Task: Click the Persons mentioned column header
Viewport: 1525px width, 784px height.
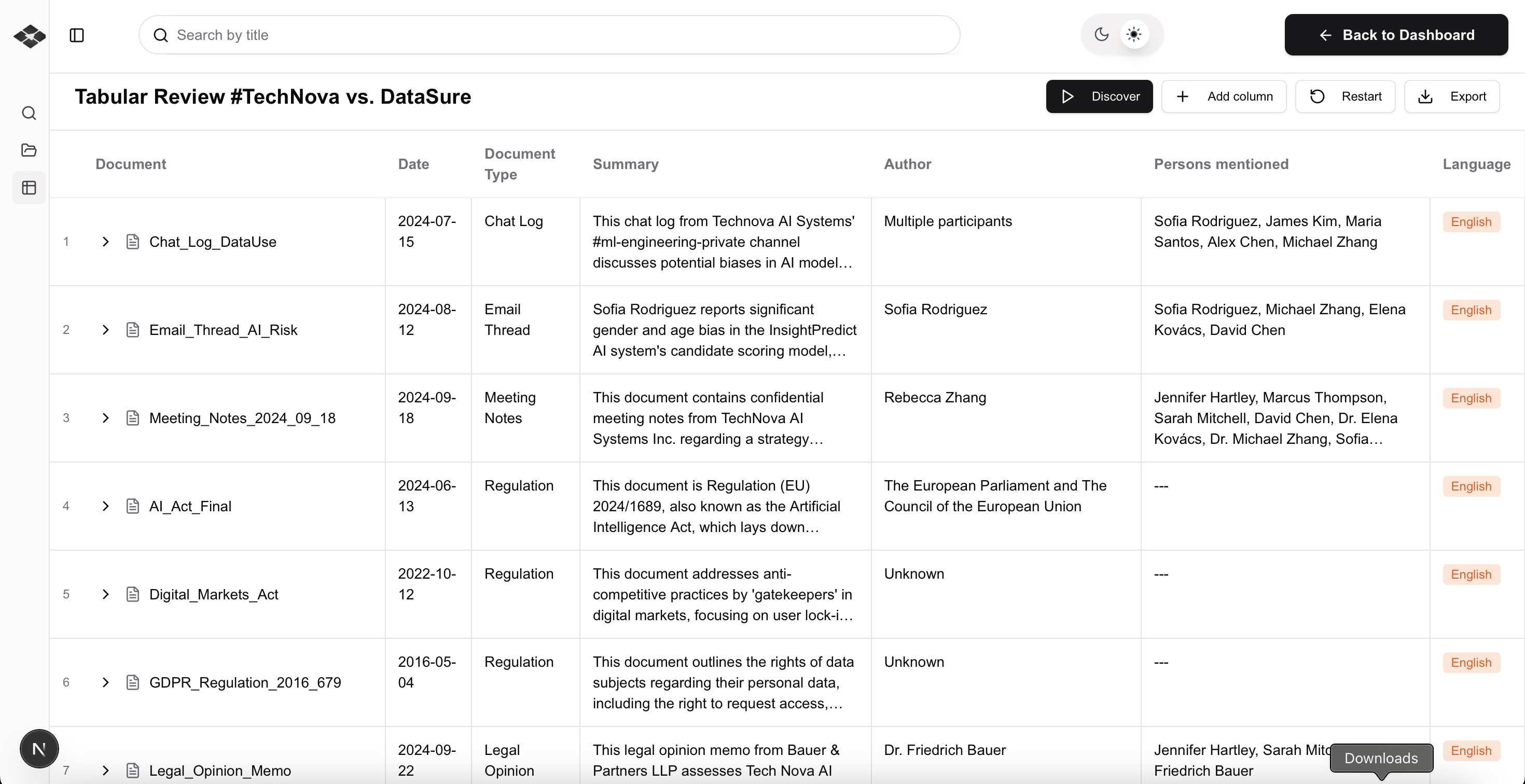Action: tap(1221, 164)
